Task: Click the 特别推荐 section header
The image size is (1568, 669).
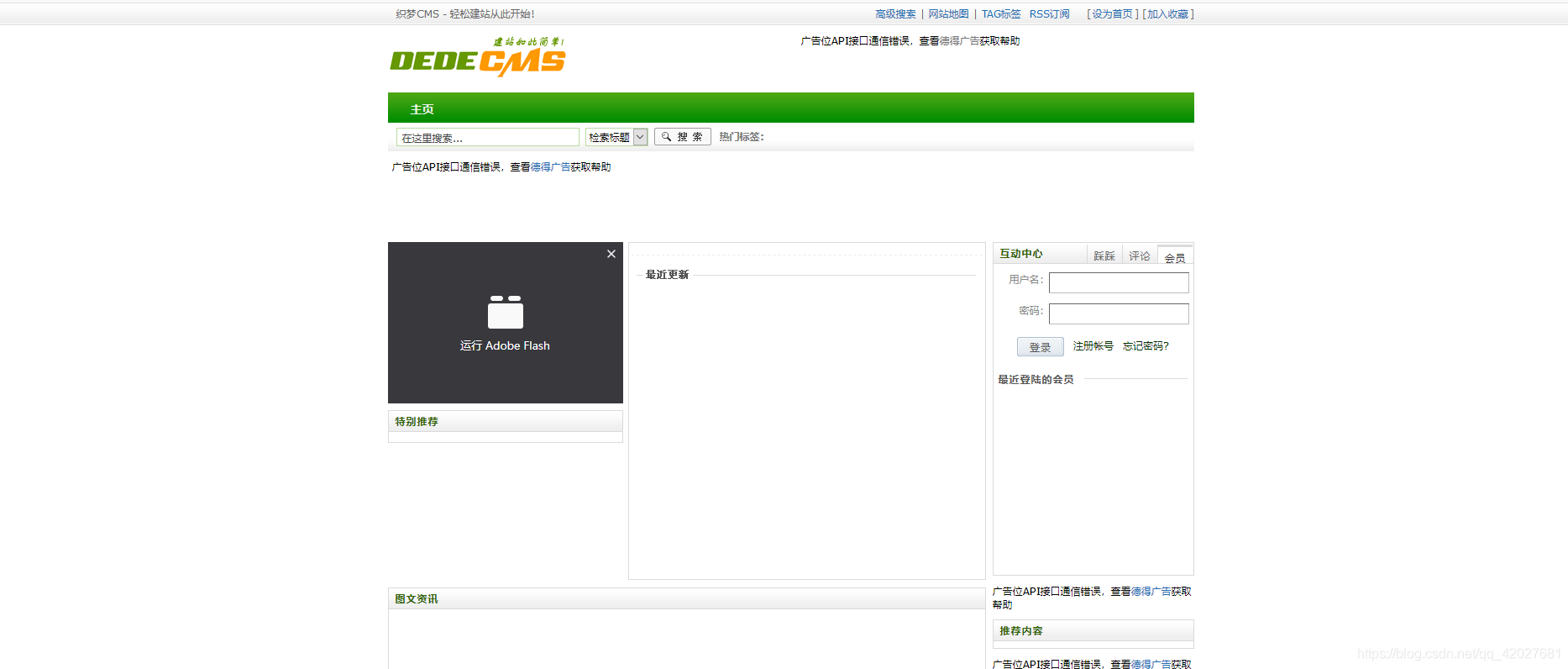Action: (x=506, y=421)
